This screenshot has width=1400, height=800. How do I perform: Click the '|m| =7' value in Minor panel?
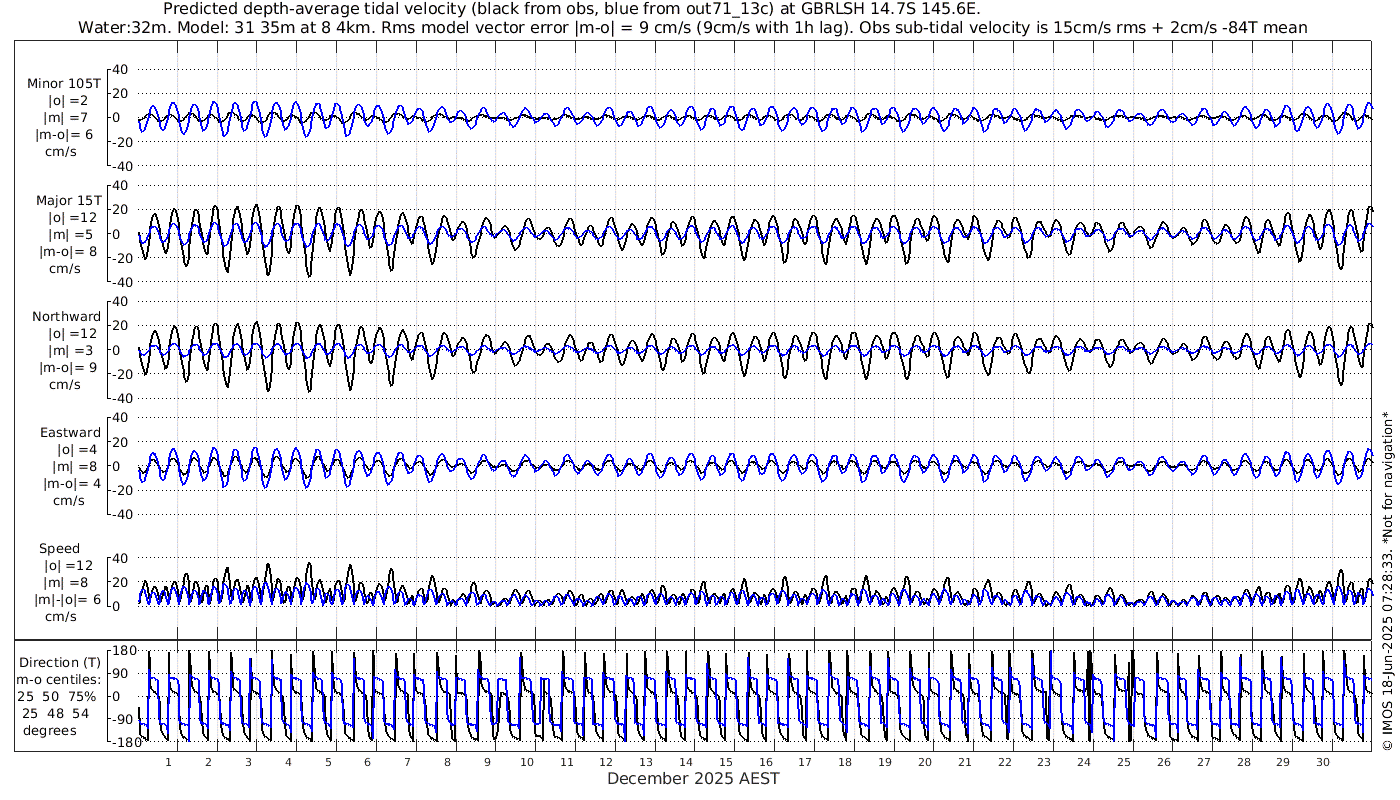point(67,118)
